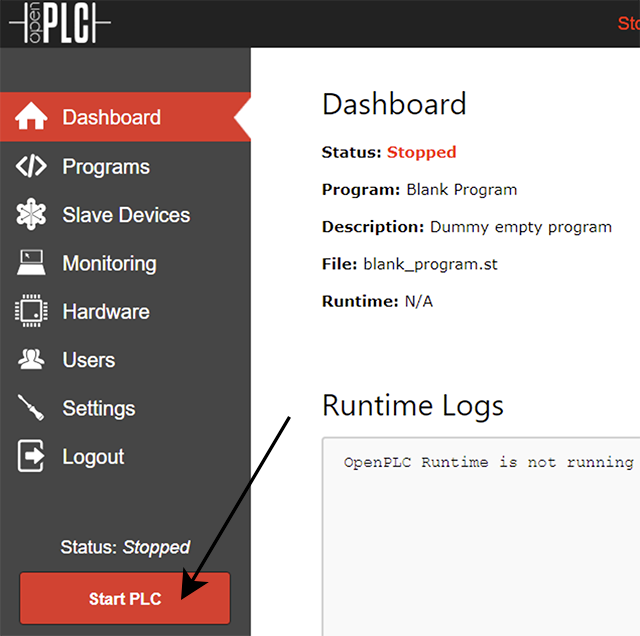Screen dimensions: 640x636
Task: Click the Monitoring laptop icon
Action: coord(31,263)
